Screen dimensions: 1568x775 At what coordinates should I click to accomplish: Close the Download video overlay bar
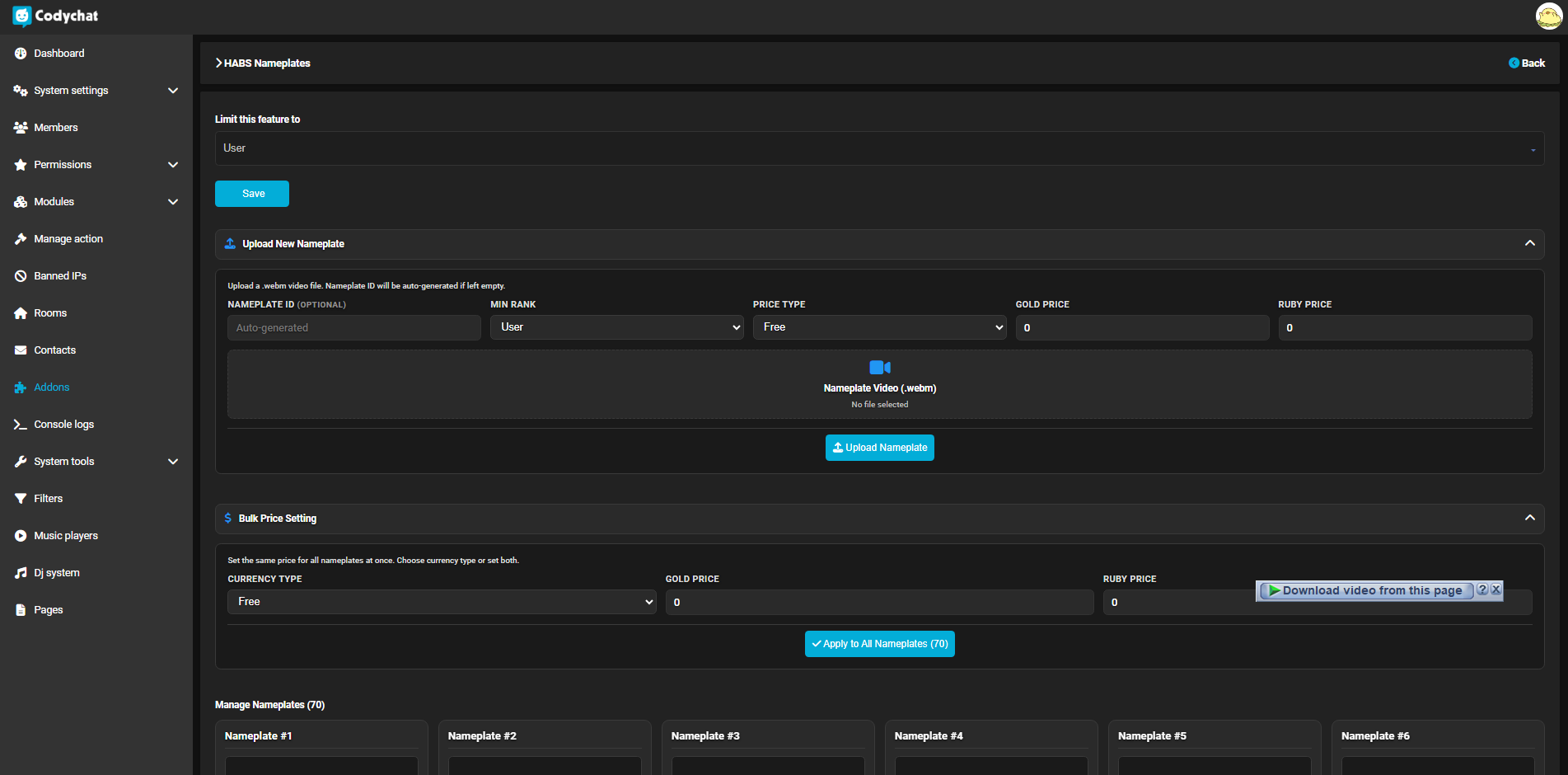click(x=1495, y=589)
